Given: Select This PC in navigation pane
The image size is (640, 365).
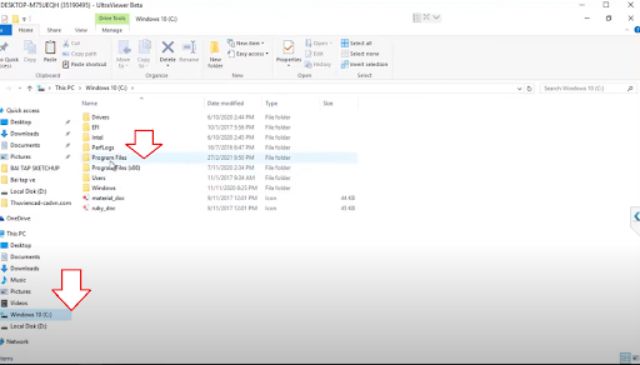Looking at the screenshot, I should (16, 234).
